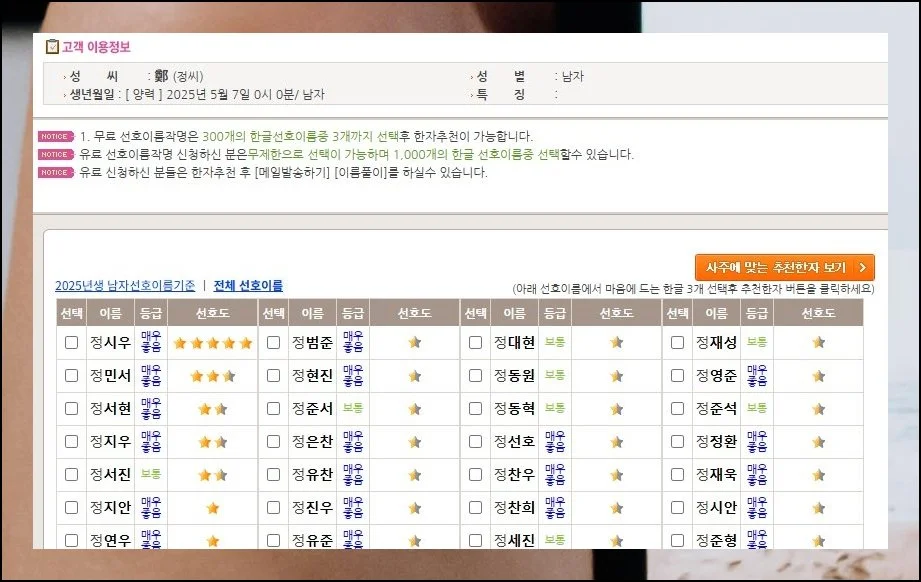Tick the checkbox for 정동원
This screenshot has width=921, height=582.
[x=475, y=376]
